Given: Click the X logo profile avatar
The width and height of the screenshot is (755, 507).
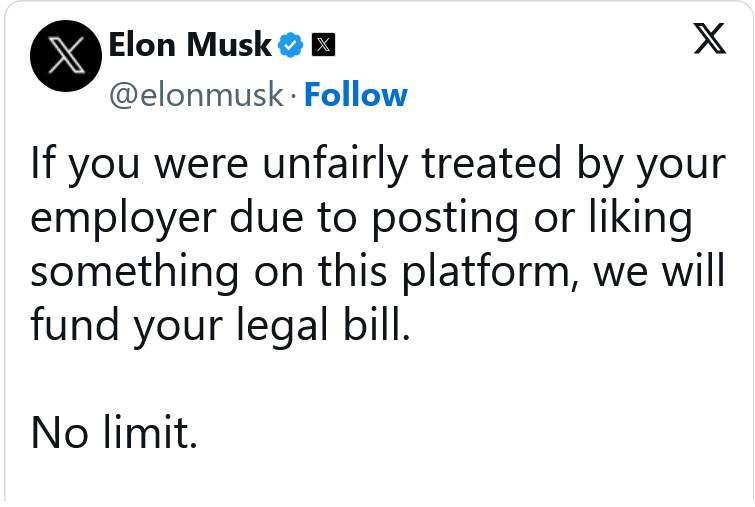Looking at the screenshot, I should point(63,59).
